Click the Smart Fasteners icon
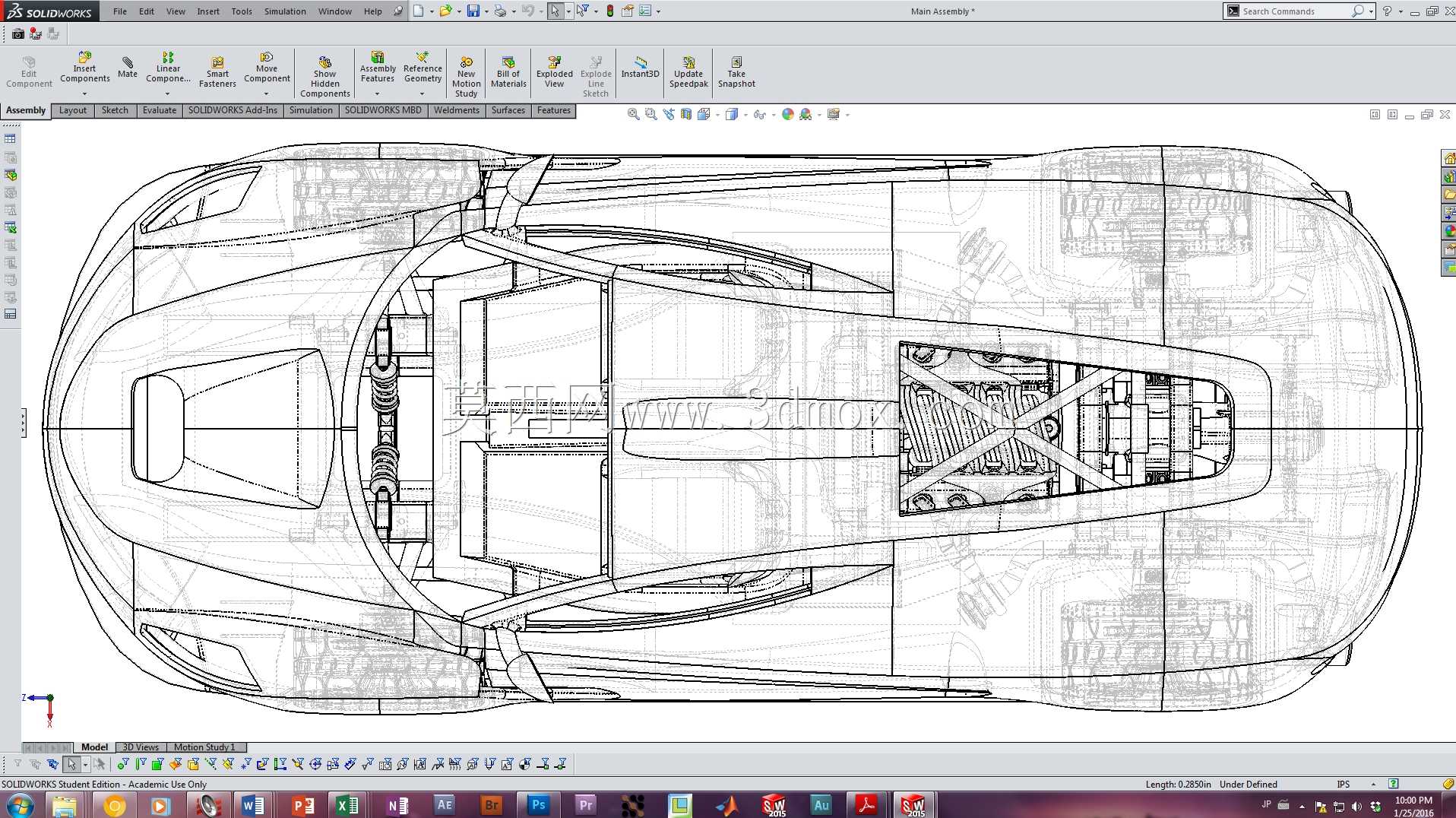The width and height of the screenshot is (1456, 818). click(x=217, y=72)
